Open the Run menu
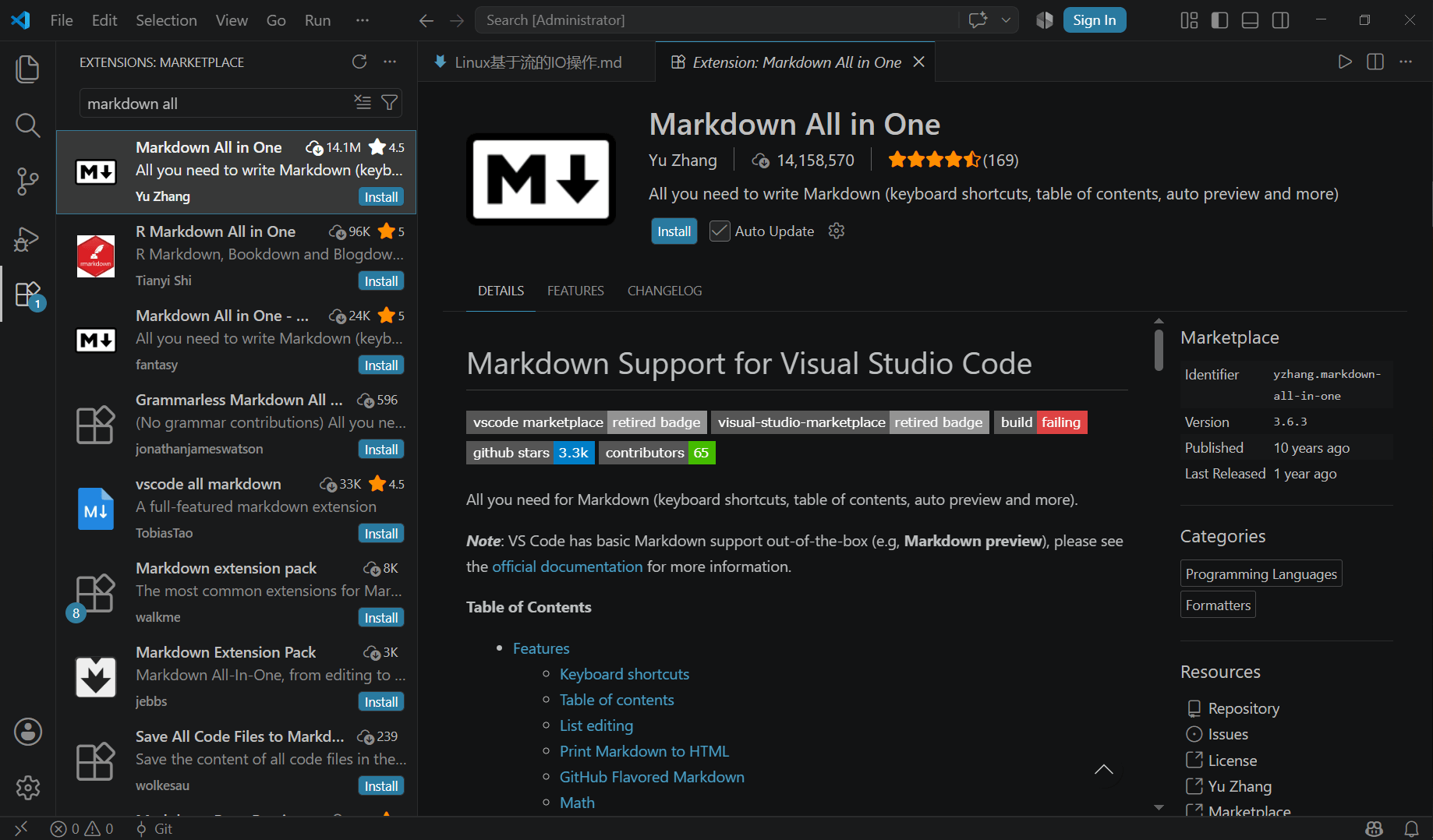The image size is (1433, 840). pyautogui.click(x=317, y=20)
